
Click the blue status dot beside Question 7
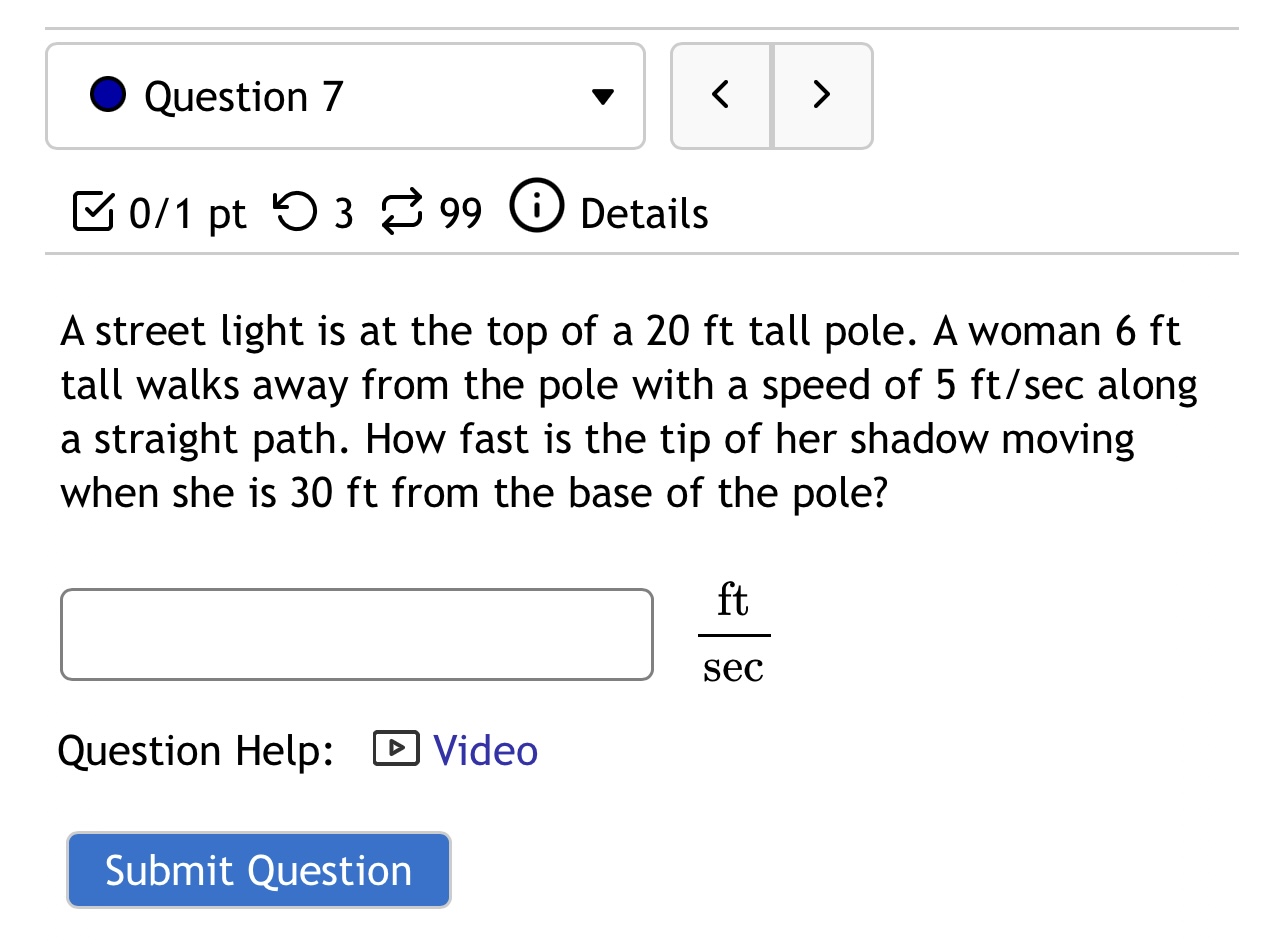pos(108,94)
